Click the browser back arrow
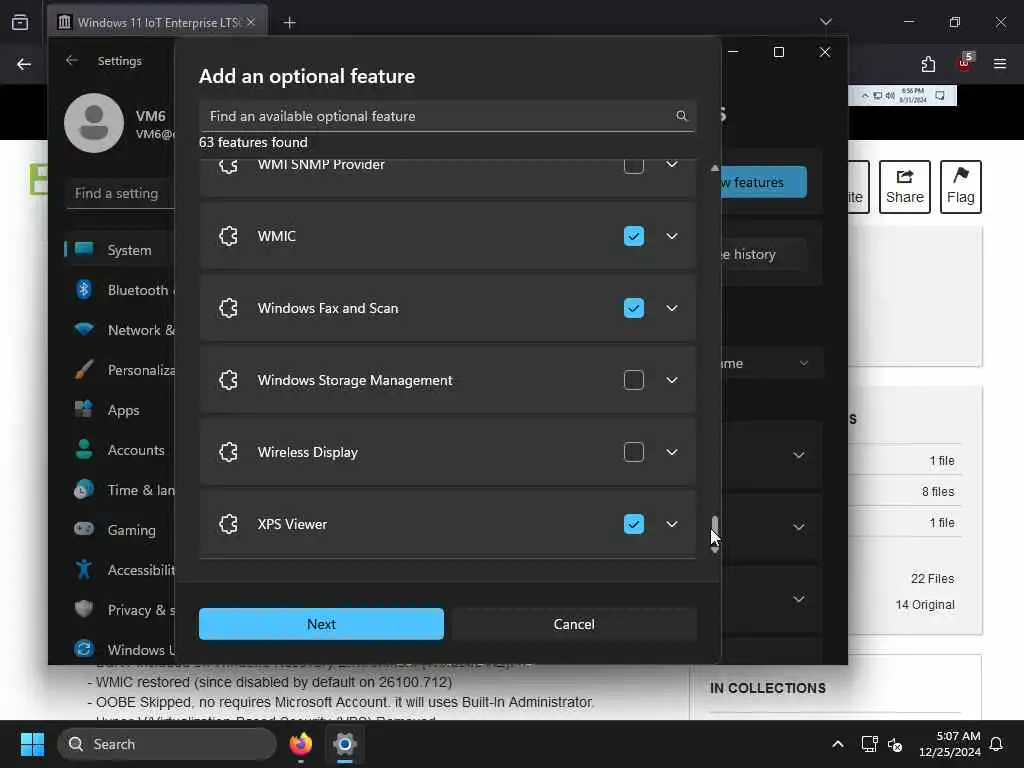Screen dimensions: 1024x768 pos(24,64)
